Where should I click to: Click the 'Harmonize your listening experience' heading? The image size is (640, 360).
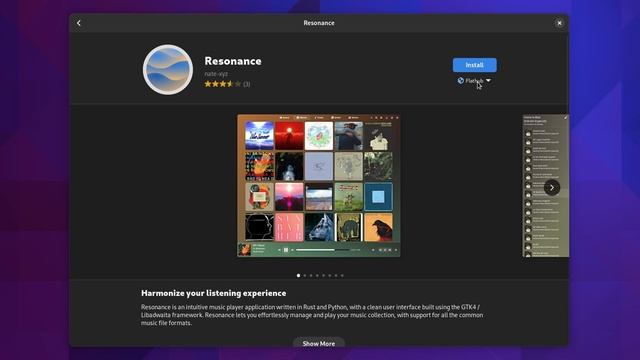click(213, 293)
